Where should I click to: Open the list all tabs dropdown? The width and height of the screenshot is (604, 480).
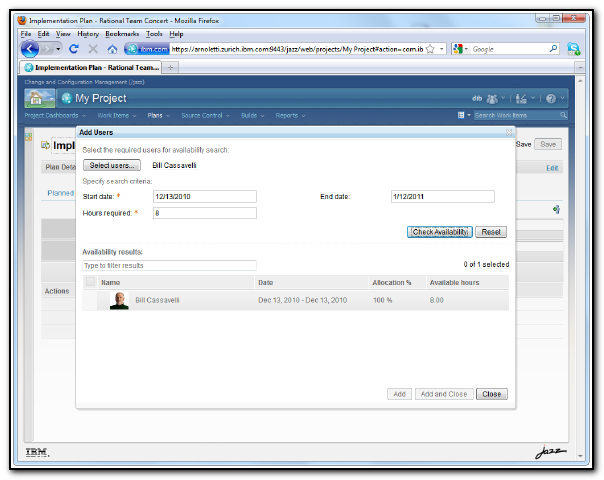(x=580, y=68)
